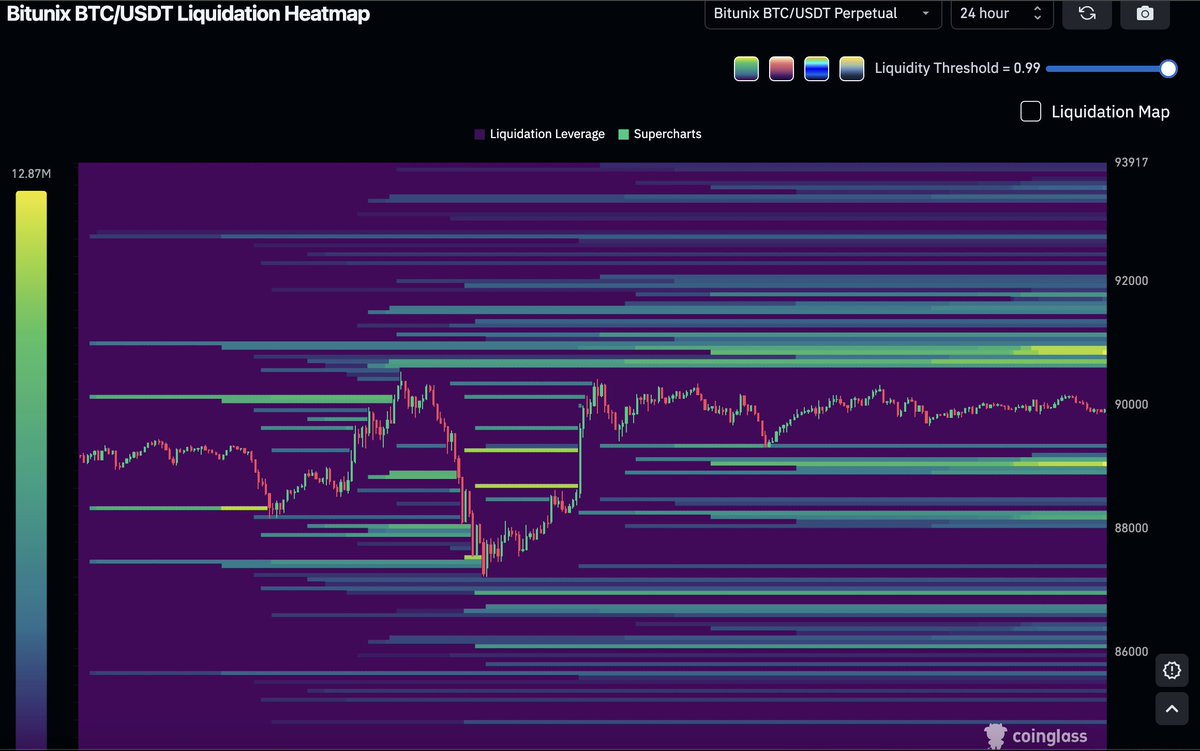This screenshot has height=751, width=1200.
Task: Open the Bitunix BTC/USDT Perpetual pair dropdown
Action: click(x=822, y=13)
